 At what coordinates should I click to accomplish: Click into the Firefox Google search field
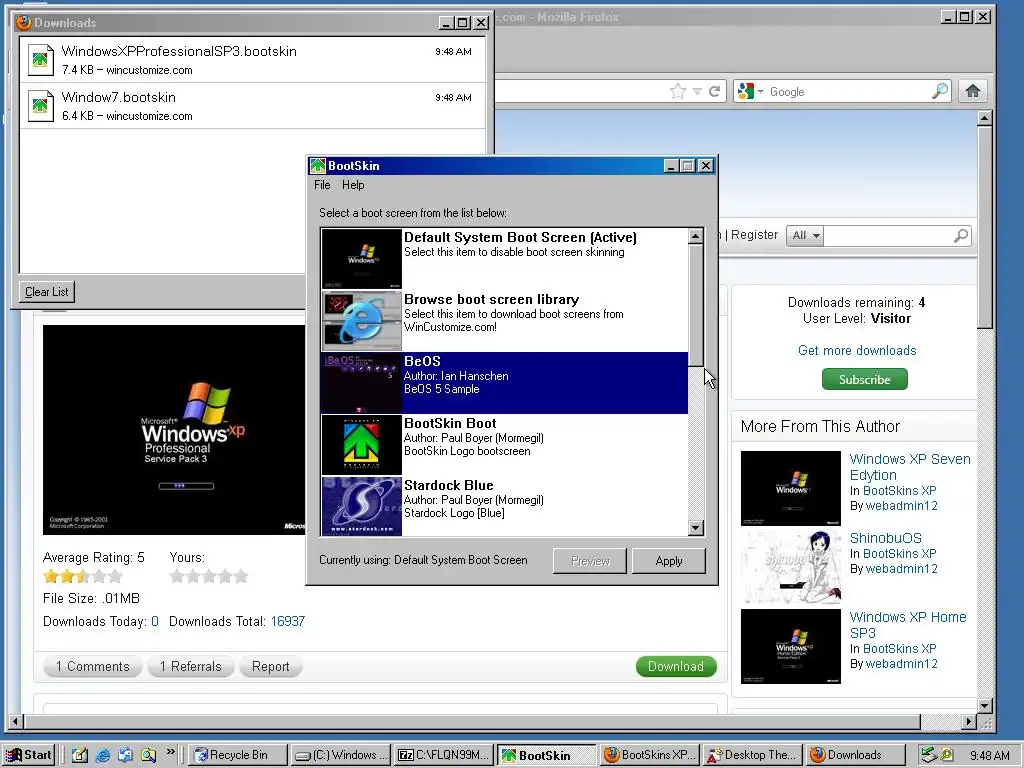848,91
